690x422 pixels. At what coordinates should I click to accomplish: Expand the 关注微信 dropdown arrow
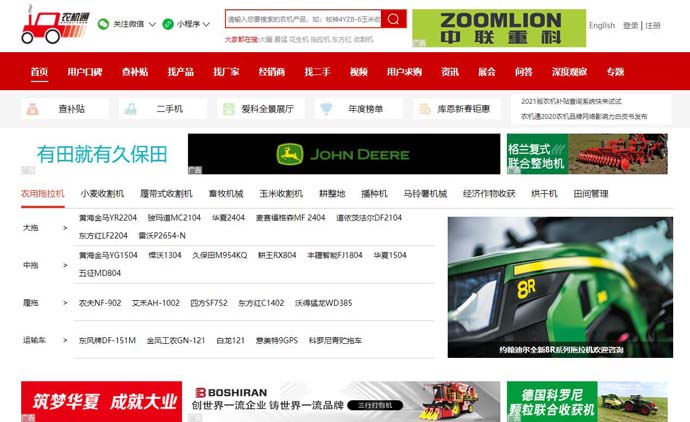pos(152,24)
